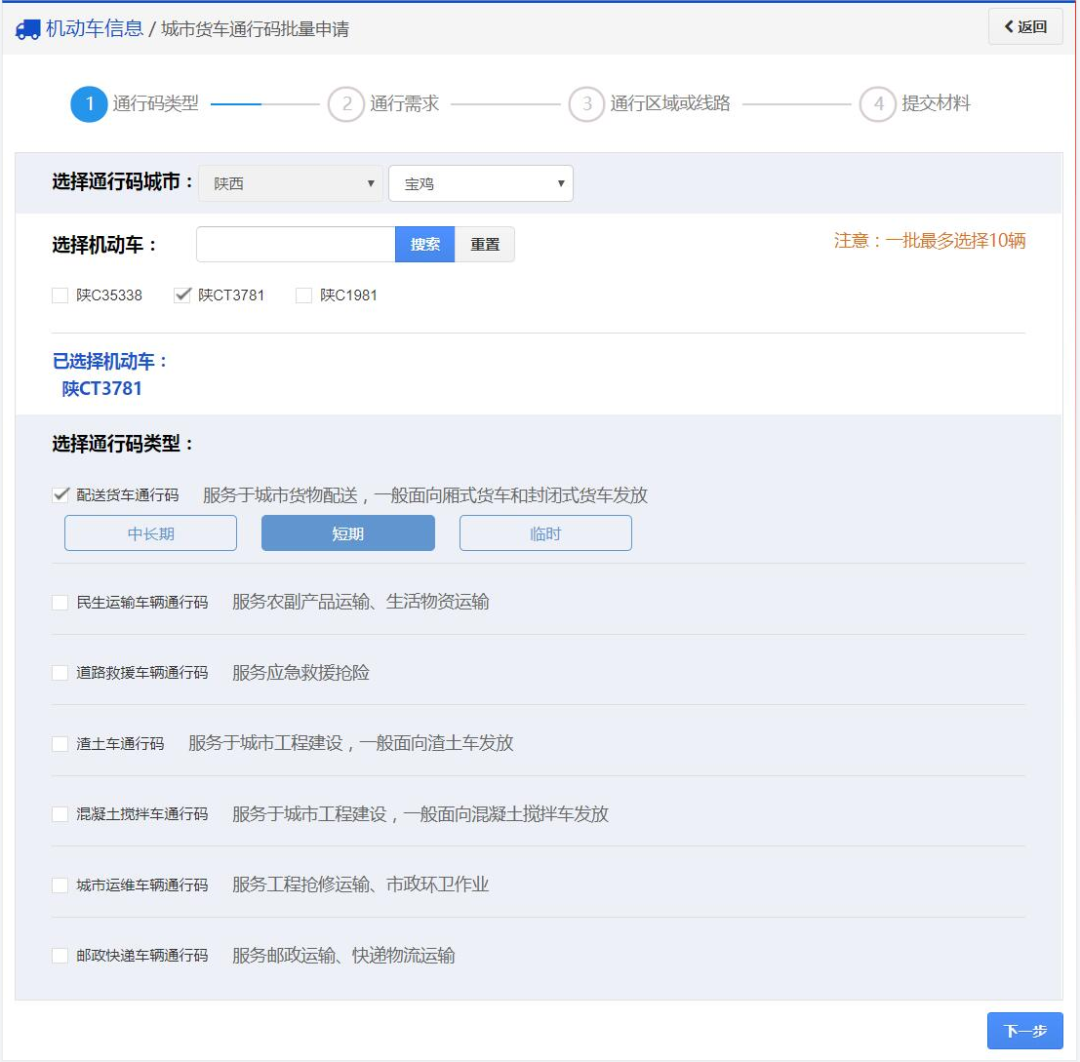The image size is (1080, 1062).
Task: Click the 机动车信息 breadcrumb link
Action: 94,29
